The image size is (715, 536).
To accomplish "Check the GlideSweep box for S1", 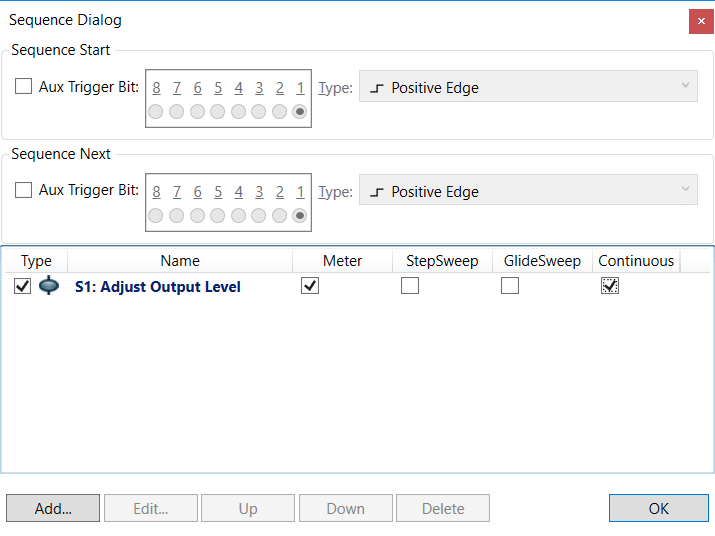I will click(x=510, y=286).
